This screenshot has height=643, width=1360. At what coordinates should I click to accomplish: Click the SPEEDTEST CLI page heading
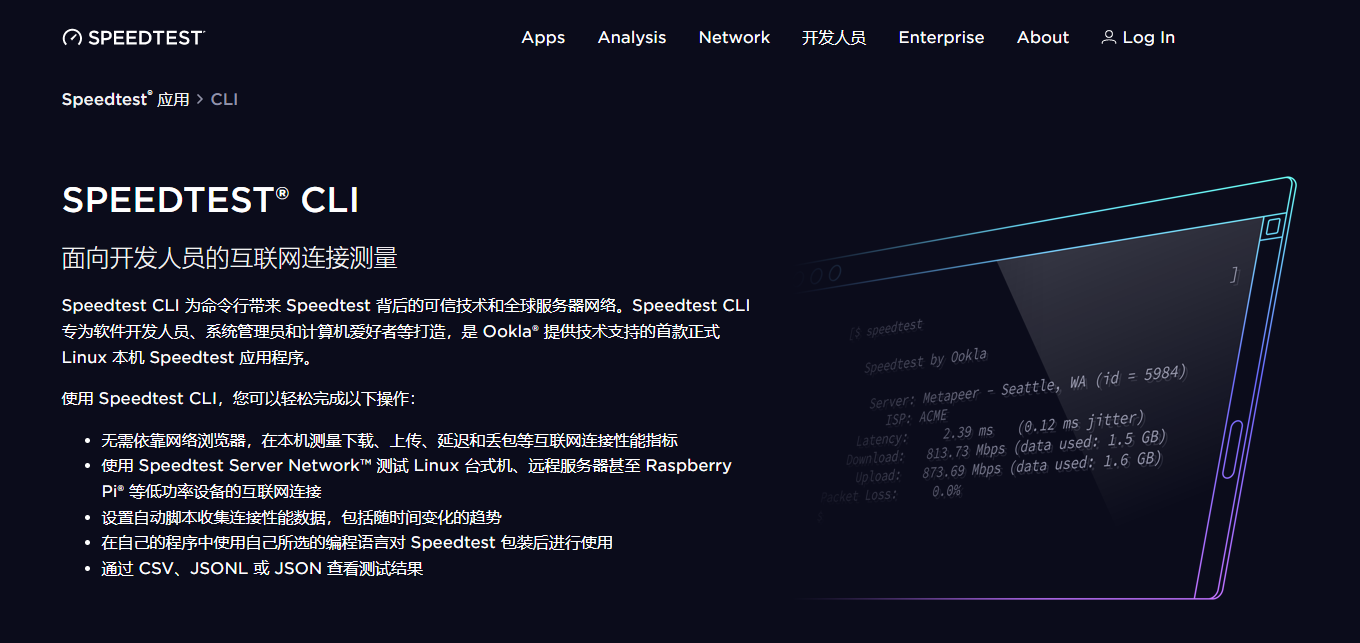[210, 200]
